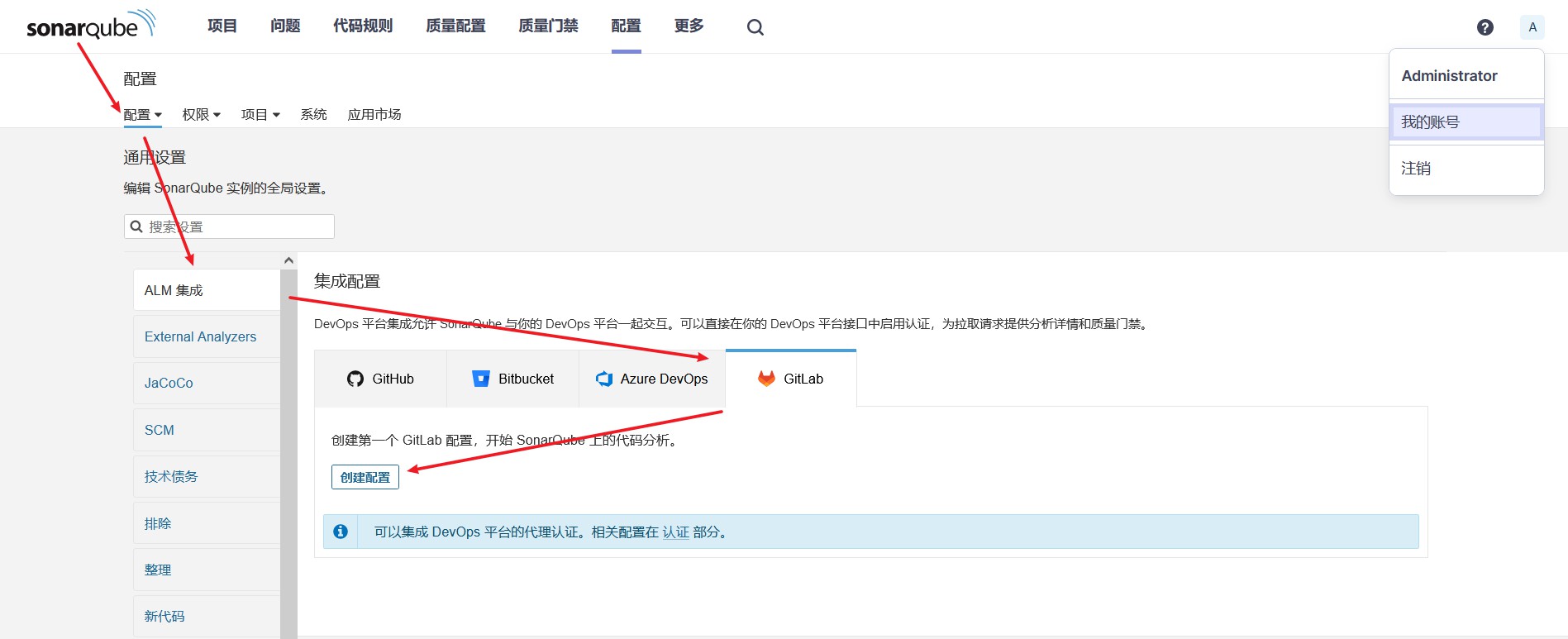Screen dimensions: 1568x639
Task: Click the info icon in the blue notice
Action: 341,532
